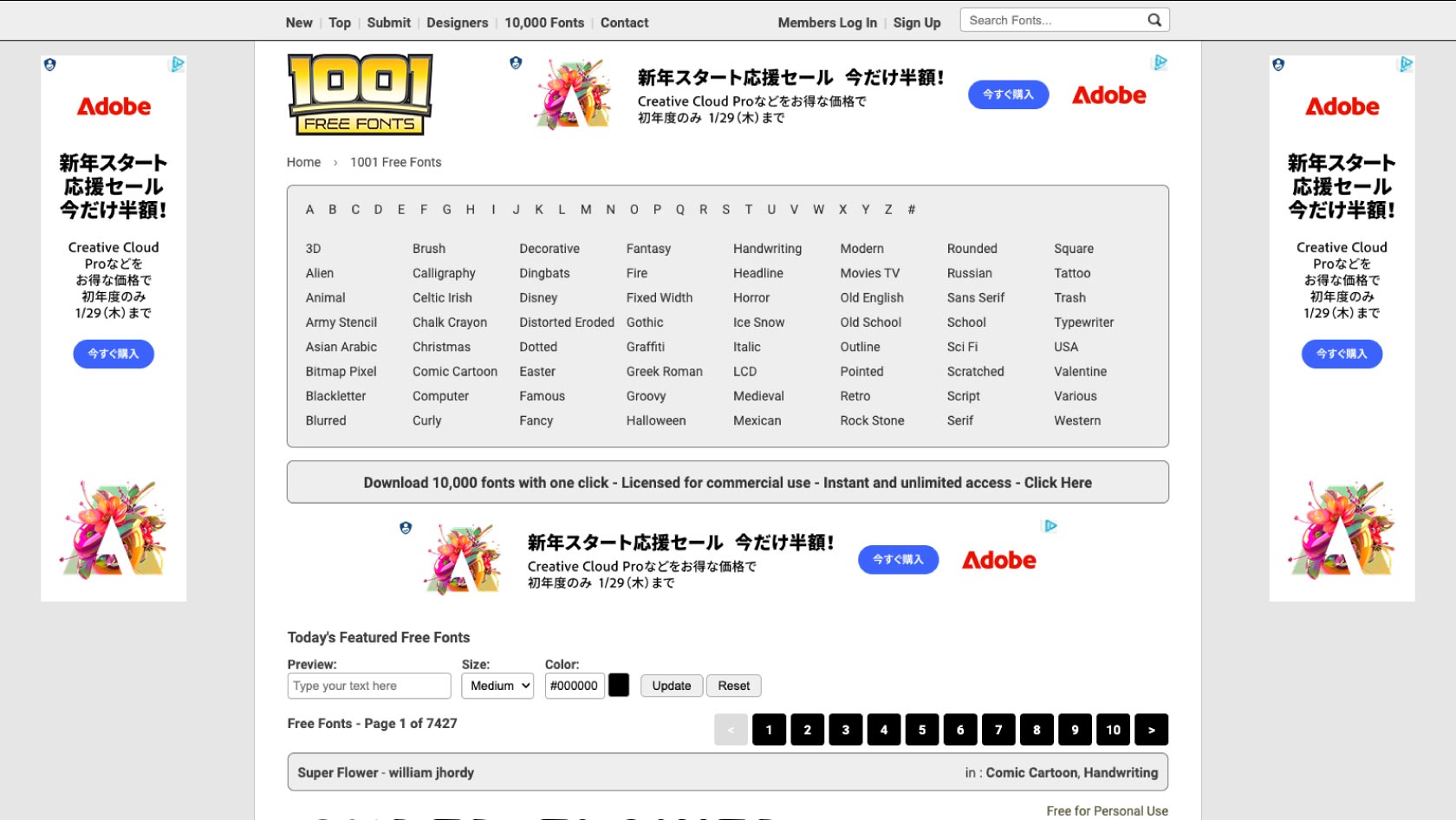This screenshot has height=820, width=1456.
Task: Click the AdChoices icon on top banner
Action: coord(1160,62)
